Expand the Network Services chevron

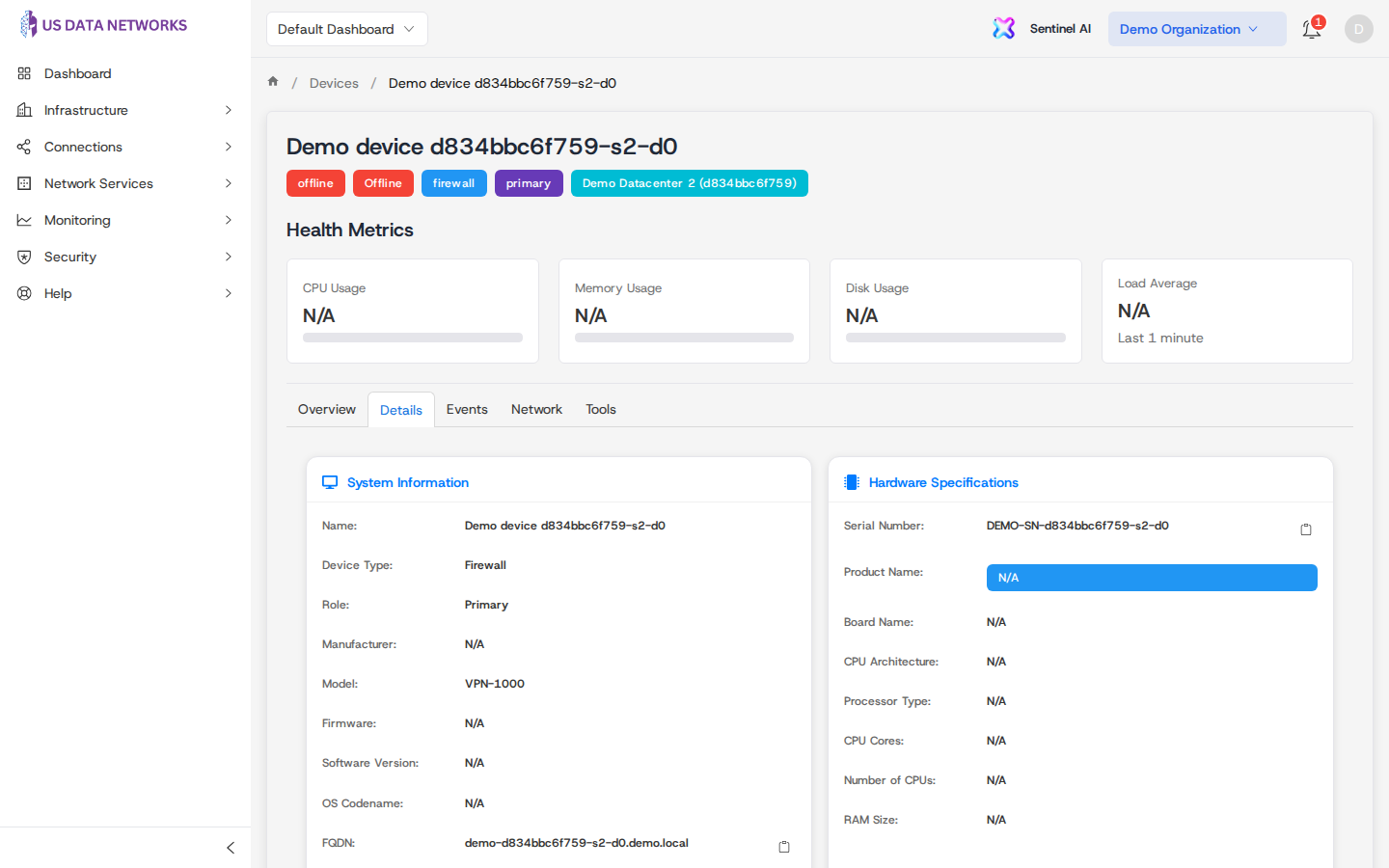coord(229,183)
